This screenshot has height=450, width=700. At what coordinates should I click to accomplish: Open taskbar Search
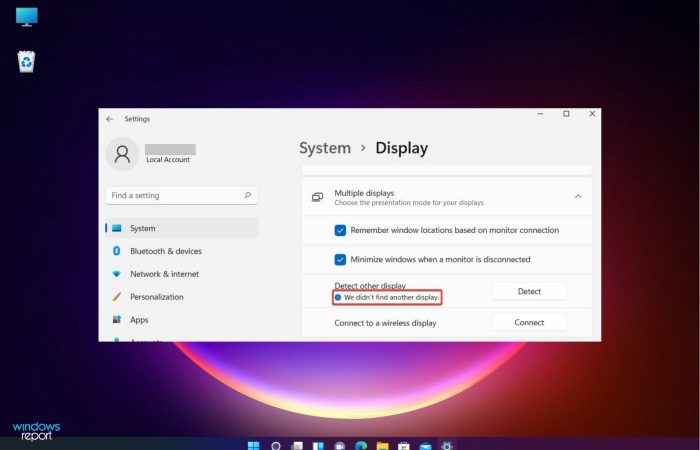(x=276, y=446)
